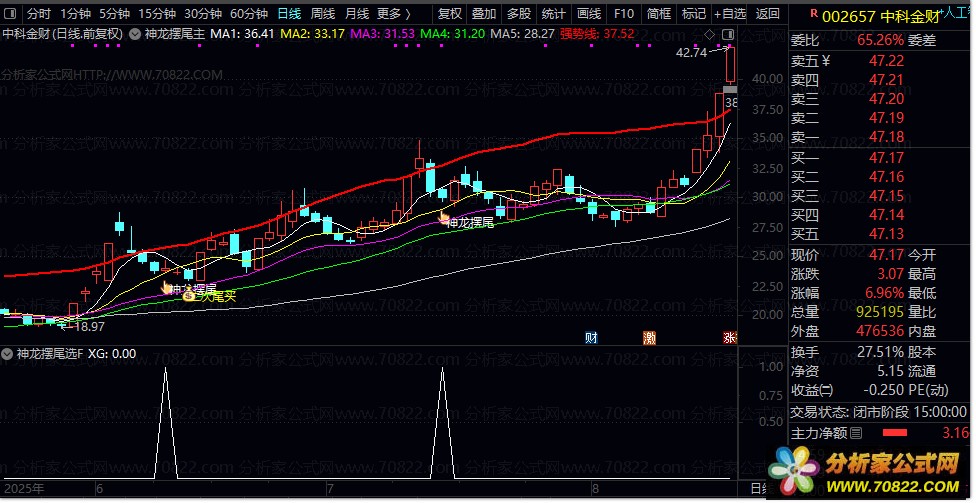Open the 多股 multi-stock view

click(x=518, y=13)
